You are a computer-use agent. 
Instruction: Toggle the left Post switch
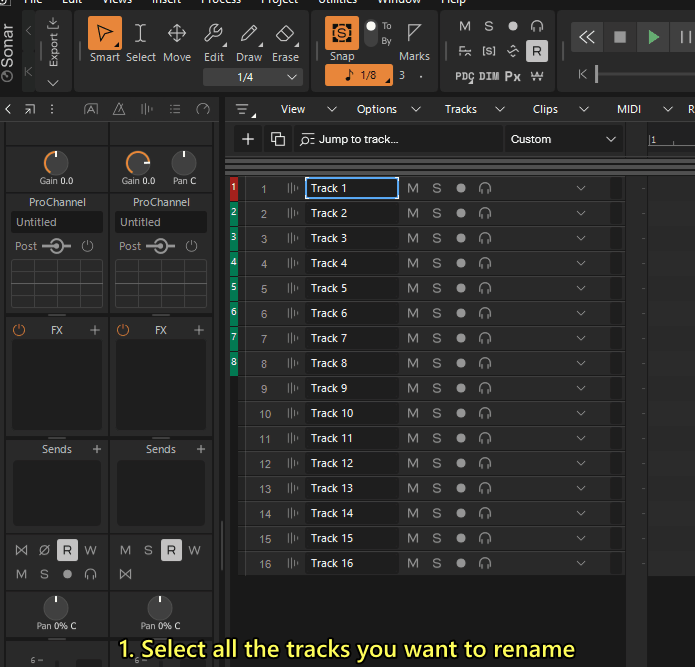coord(56,246)
